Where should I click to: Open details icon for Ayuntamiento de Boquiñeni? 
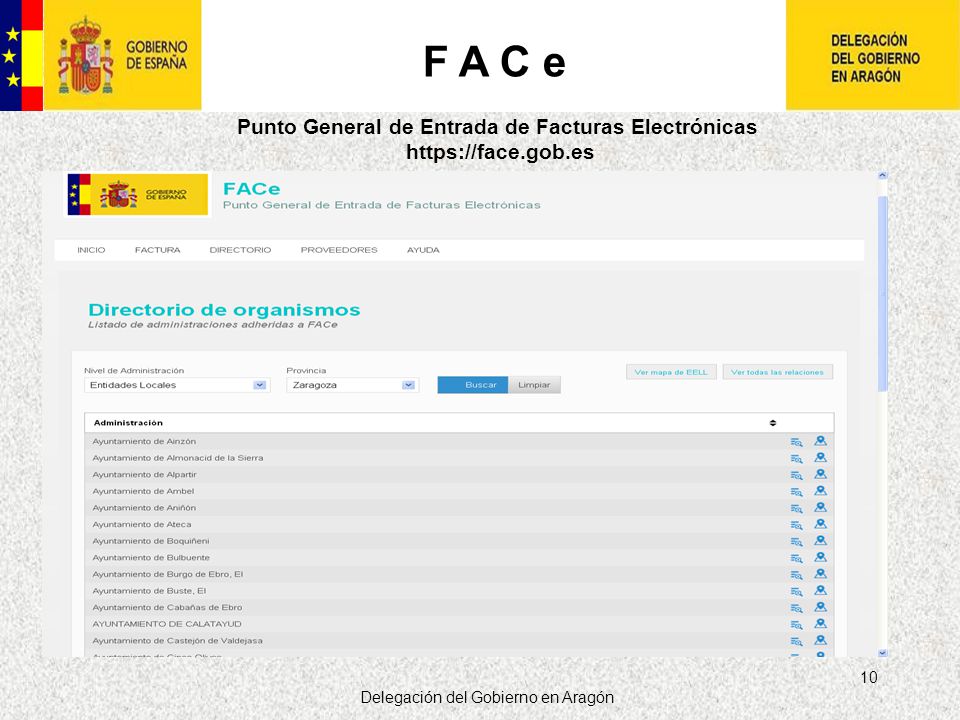point(796,541)
